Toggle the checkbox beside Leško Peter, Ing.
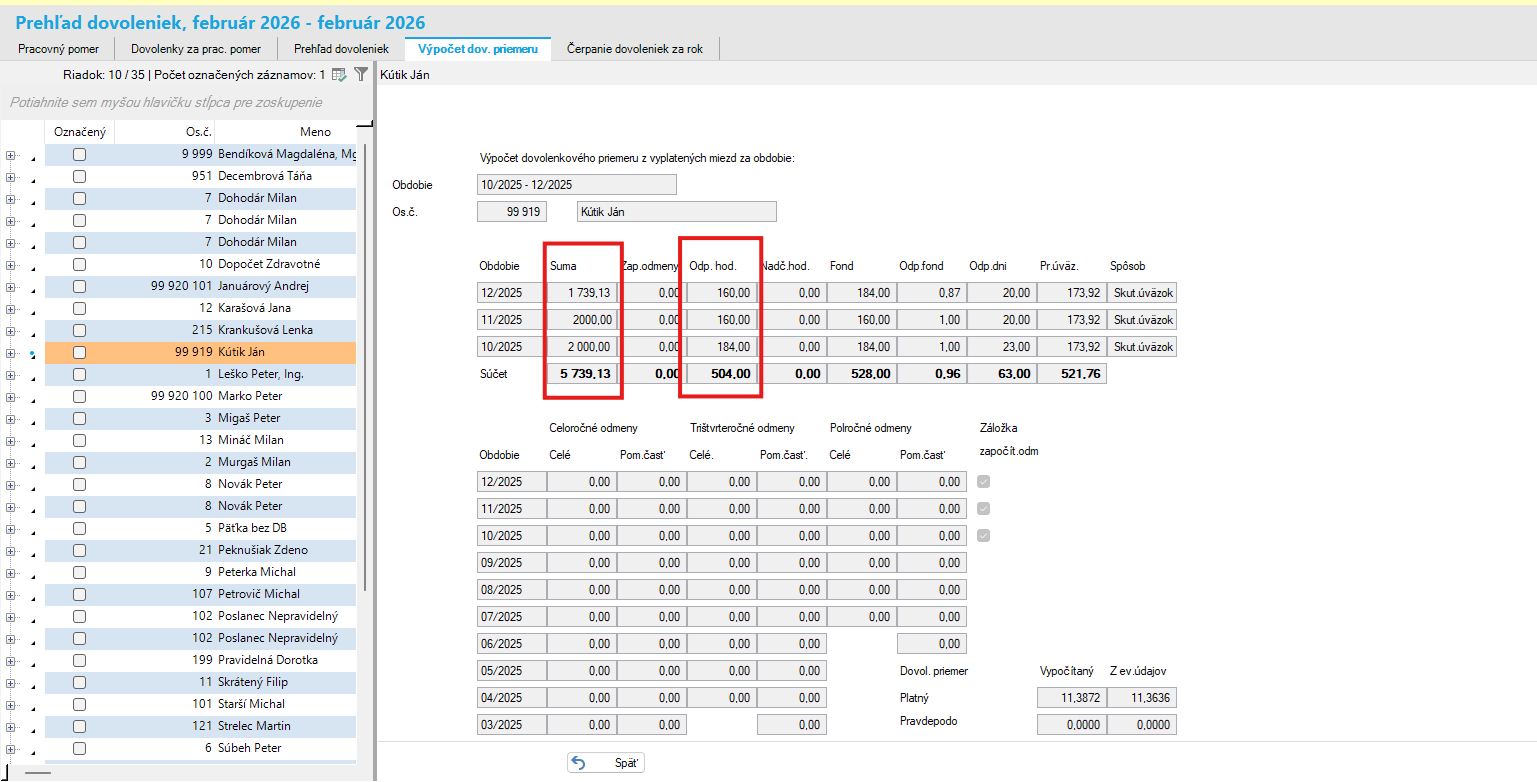The width and height of the screenshot is (1537, 782). coord(79,374)
